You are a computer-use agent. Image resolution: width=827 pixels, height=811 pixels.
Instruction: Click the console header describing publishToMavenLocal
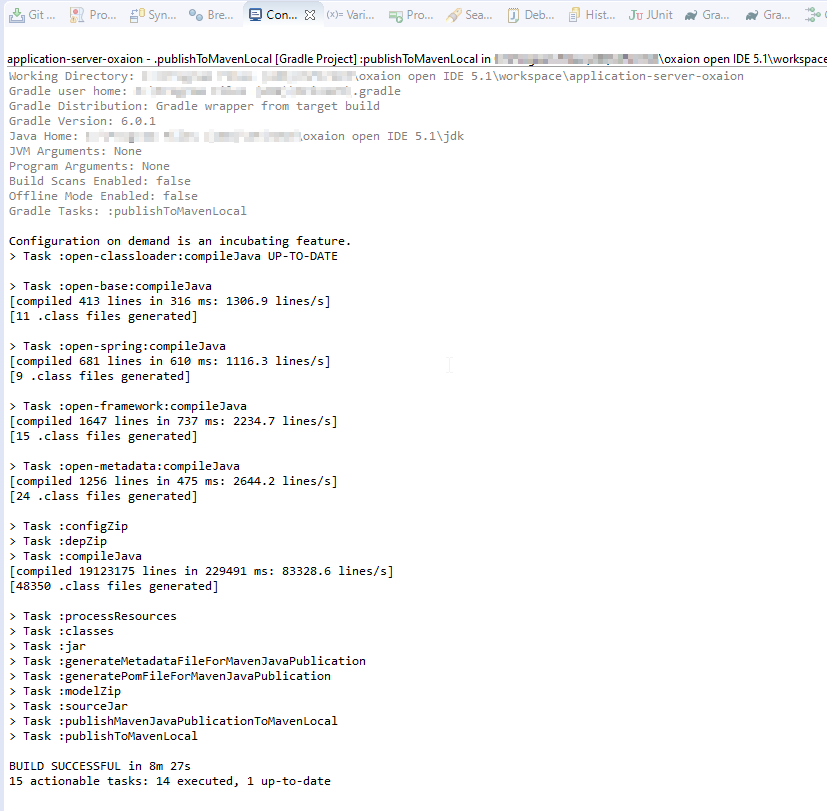(250, 59)
